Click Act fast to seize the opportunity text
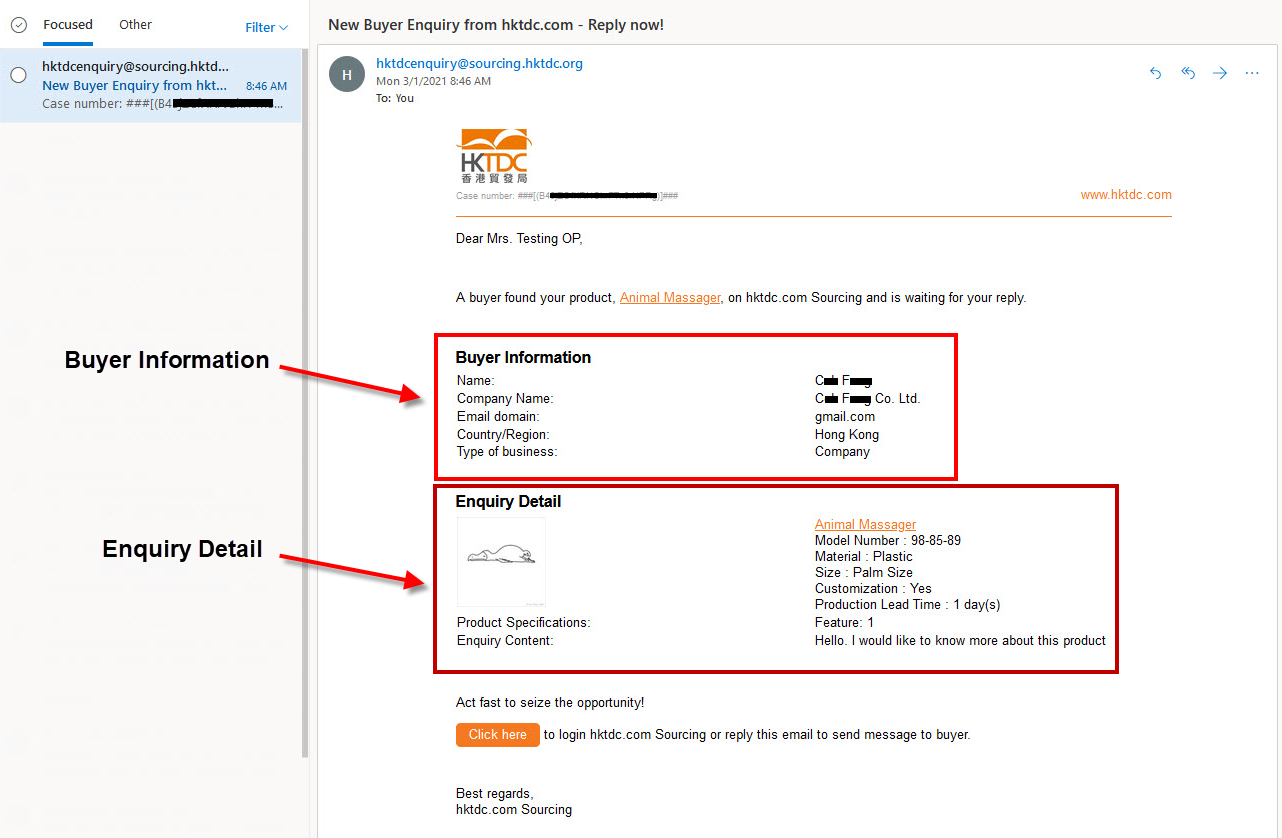The height and width of the screenshot is (838, 1282). coord(550,703)
